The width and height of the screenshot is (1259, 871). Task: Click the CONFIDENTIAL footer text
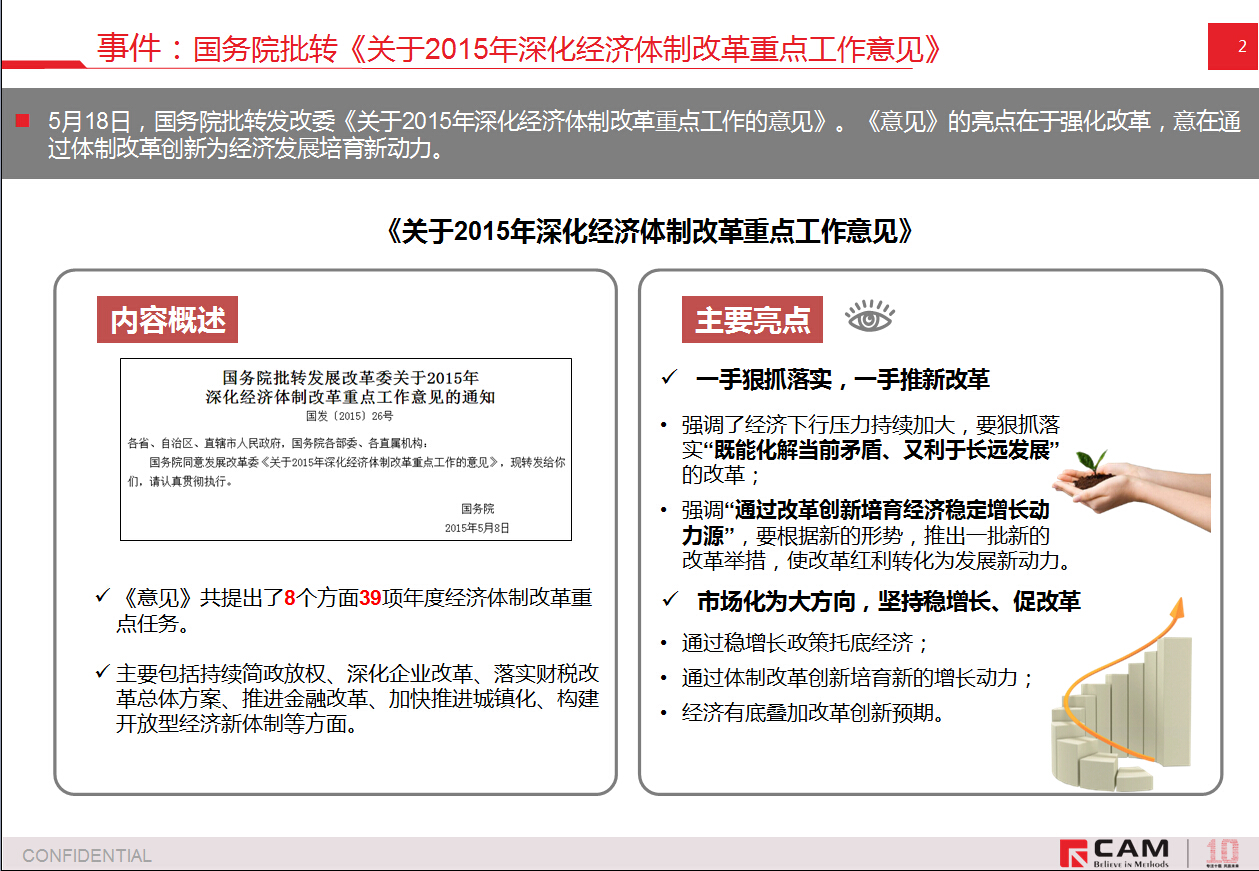(x=87, y=856)
